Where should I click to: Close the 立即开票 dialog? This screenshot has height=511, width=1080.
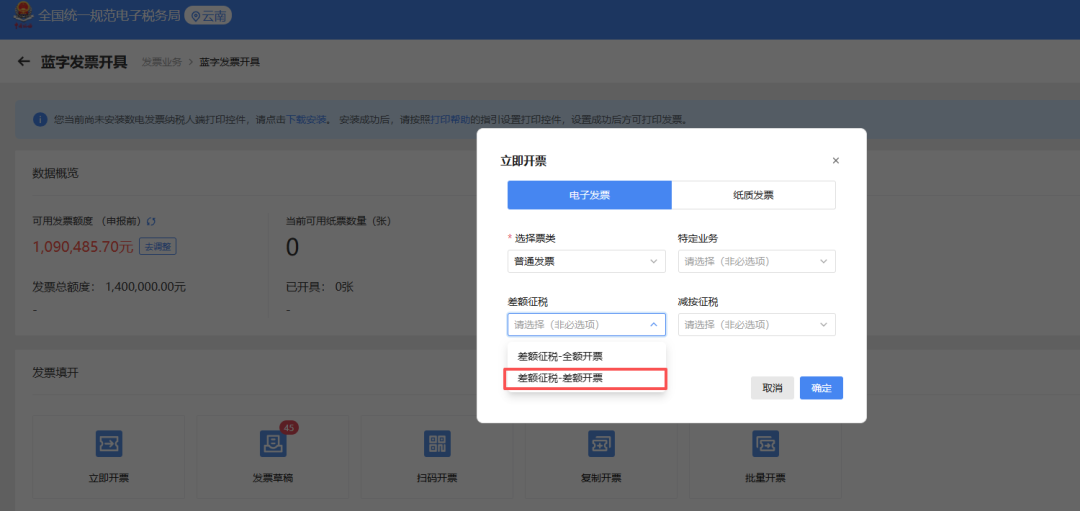click(835, 160)
